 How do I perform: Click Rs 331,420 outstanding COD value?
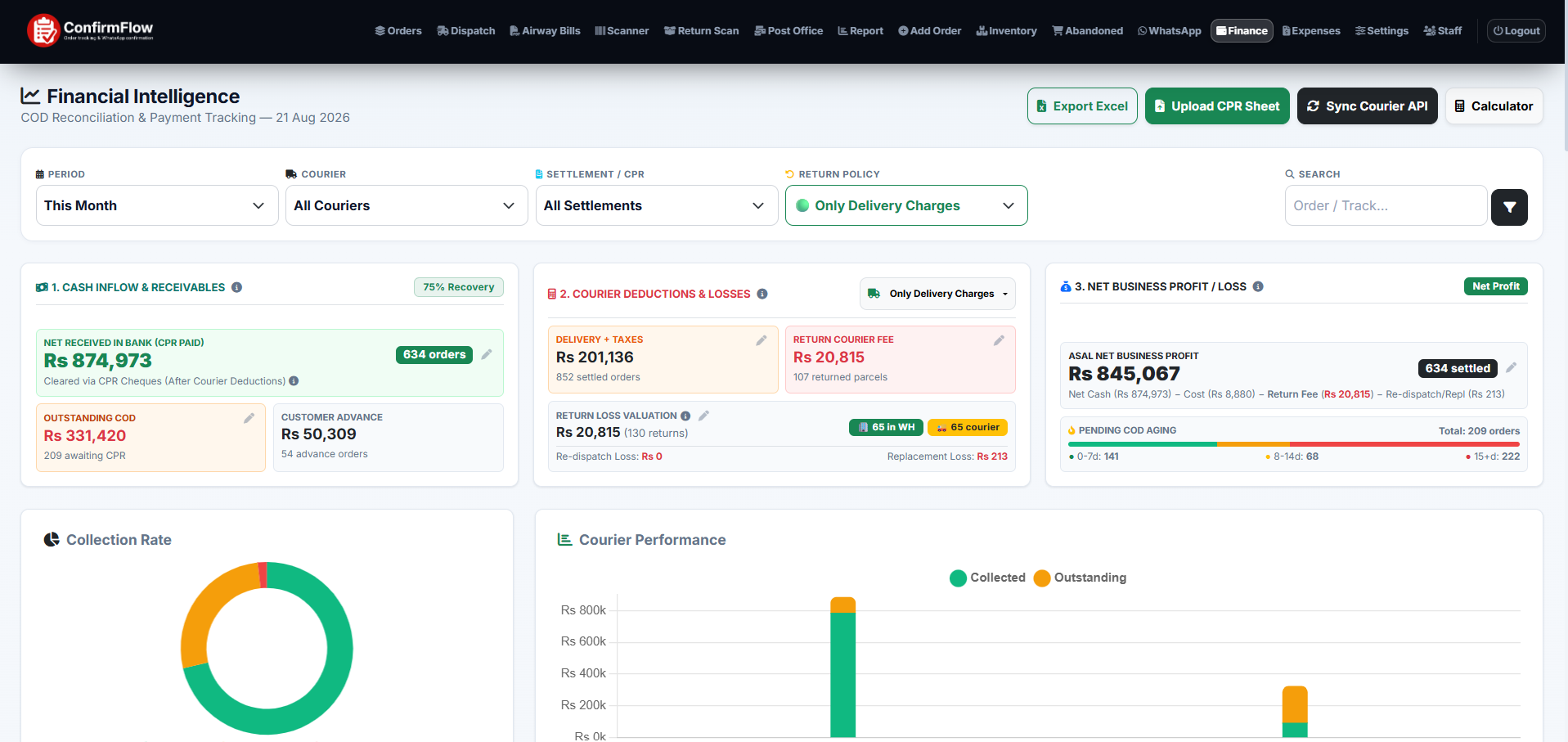(85, 436)
